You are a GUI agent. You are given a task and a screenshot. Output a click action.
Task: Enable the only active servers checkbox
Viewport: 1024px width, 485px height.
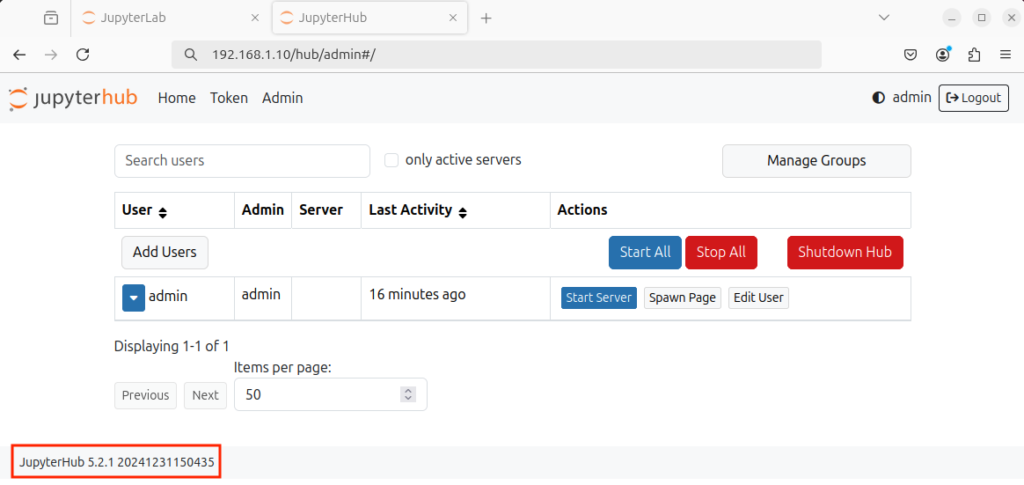coord(392,160)
